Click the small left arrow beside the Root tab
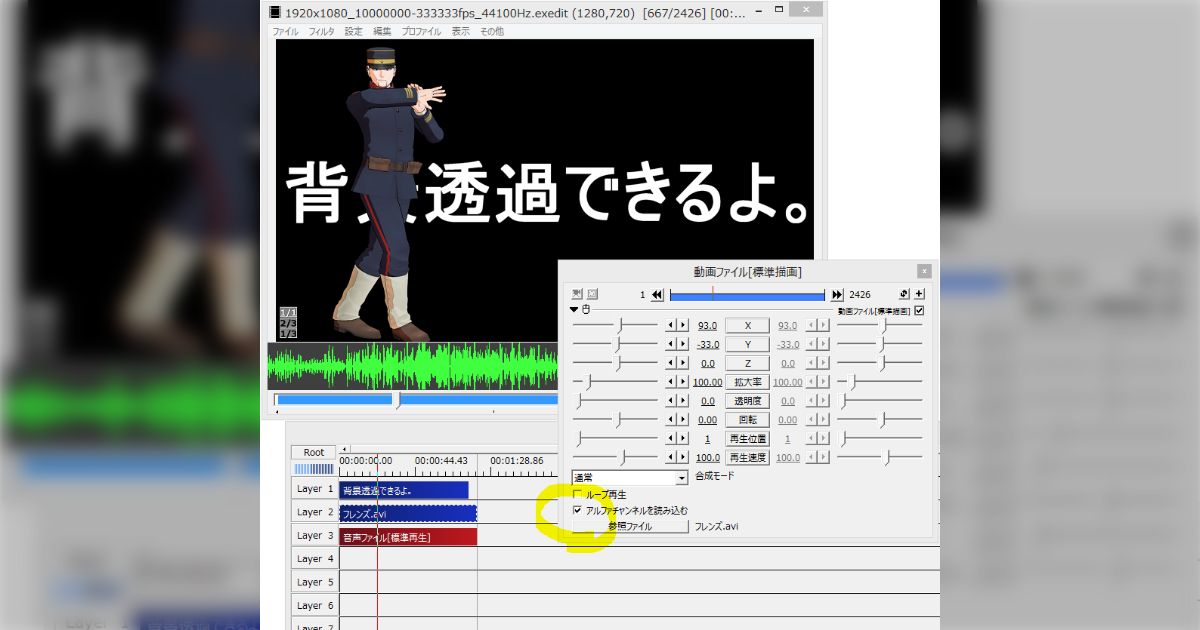 click(343, 448)
